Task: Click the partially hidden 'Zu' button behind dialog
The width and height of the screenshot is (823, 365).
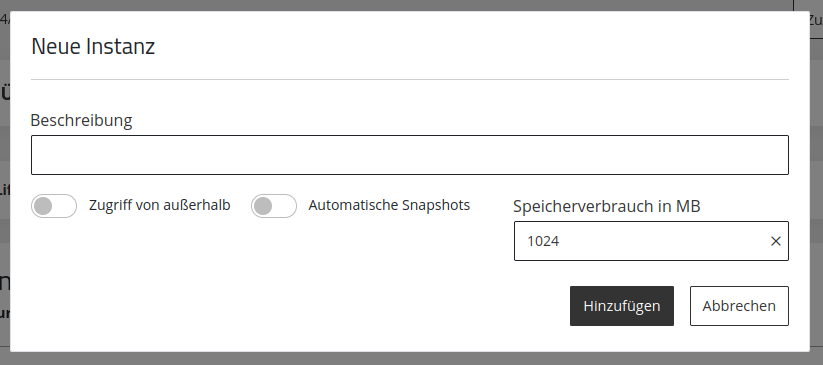Action: (815, 20)
